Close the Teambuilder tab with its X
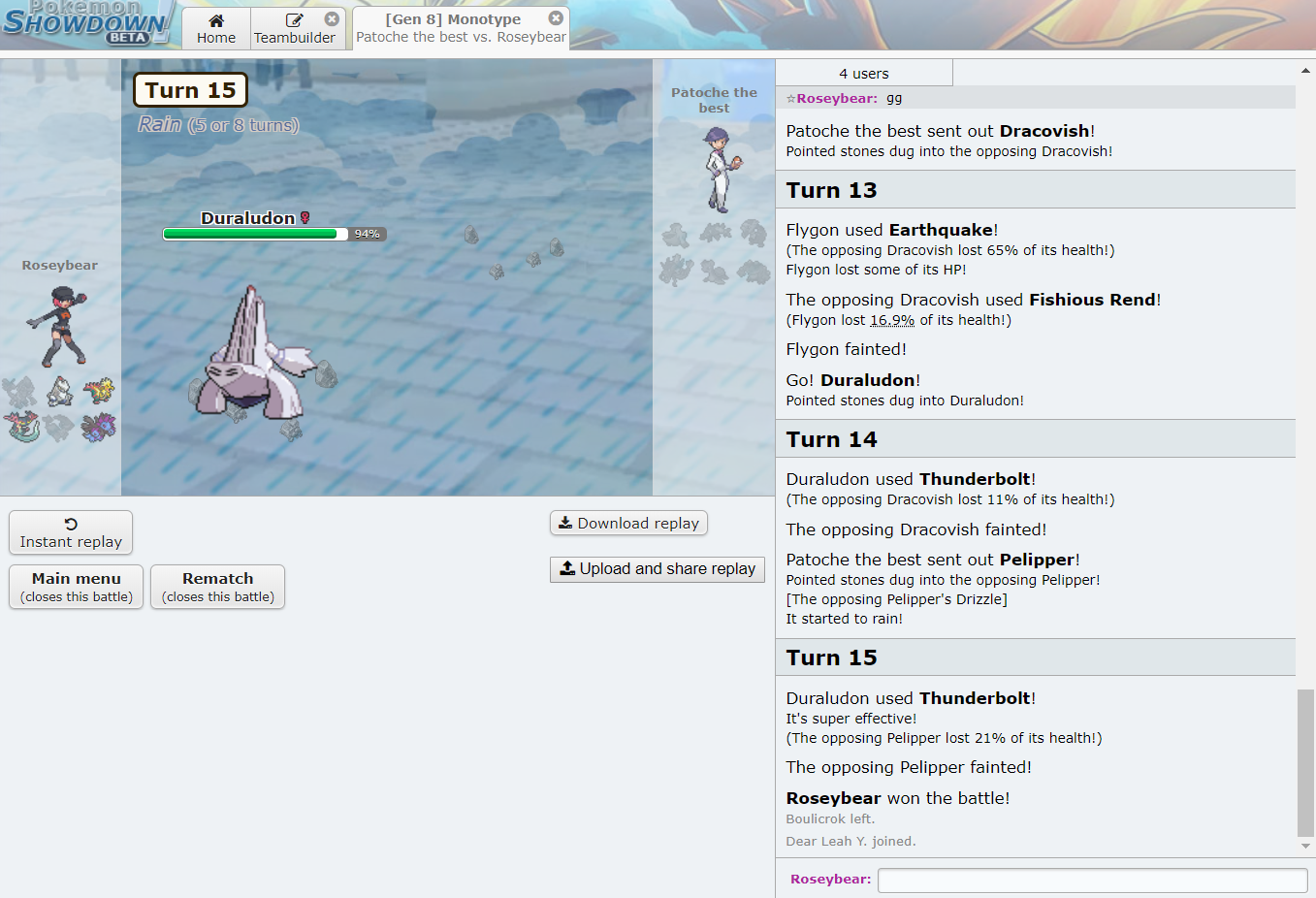 pos(332,18)
